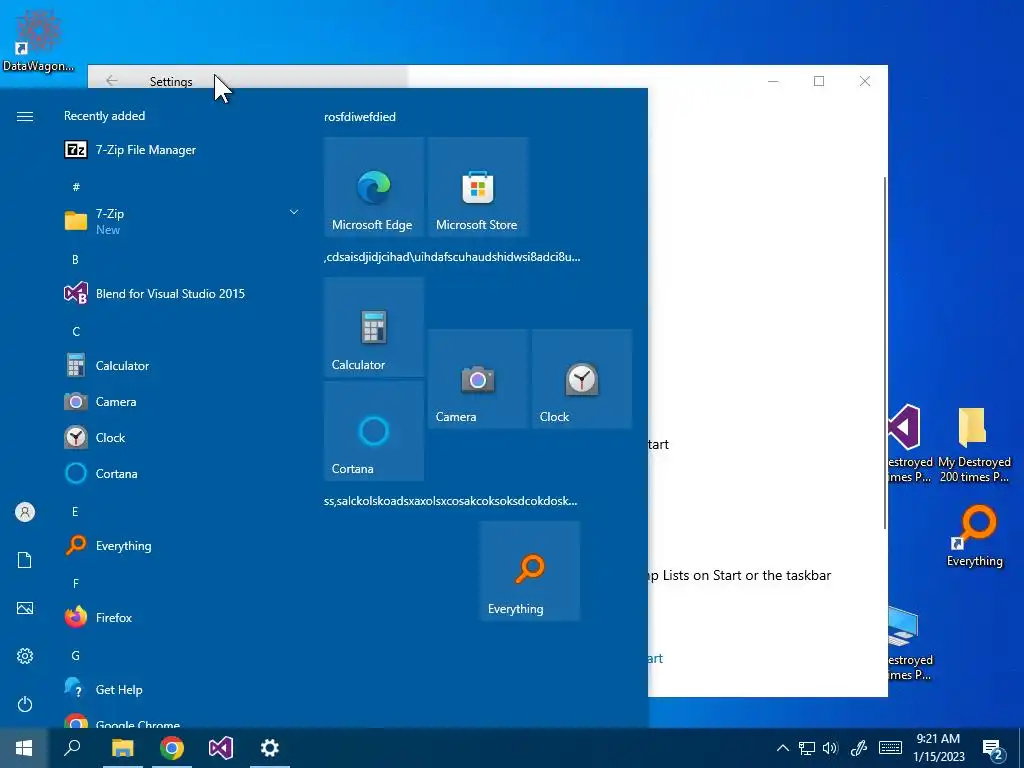This screenshot has width=1024, height=768.
Task: Open the Everything tile
Action: tap(530, 571)
